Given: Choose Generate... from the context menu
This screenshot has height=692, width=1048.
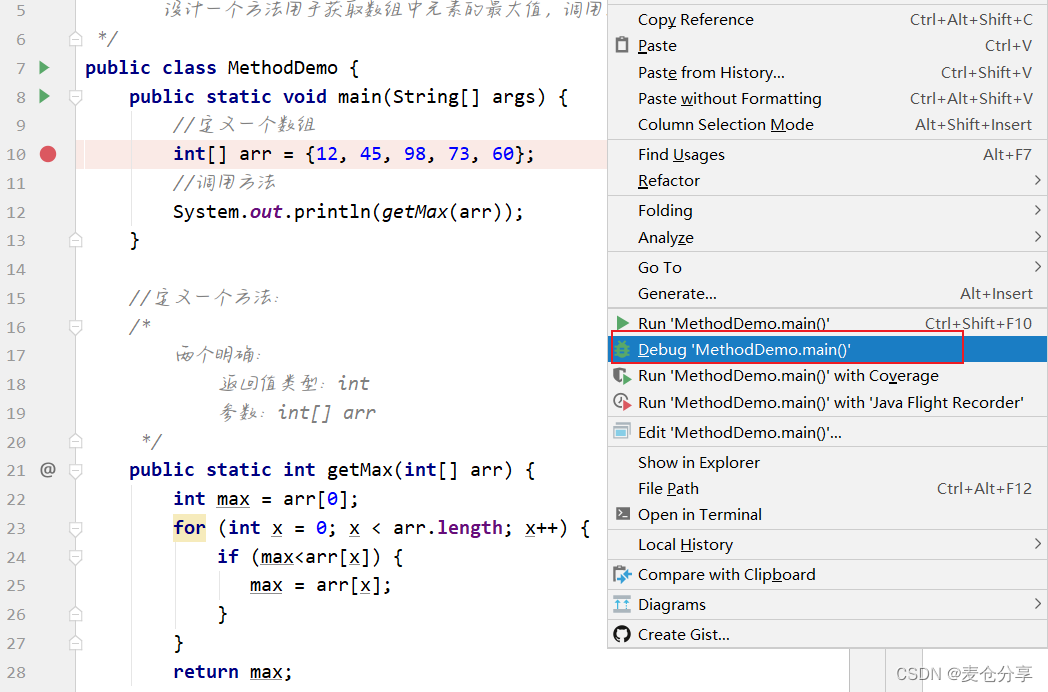Looking at the screenshot, I should coord(827,294).
